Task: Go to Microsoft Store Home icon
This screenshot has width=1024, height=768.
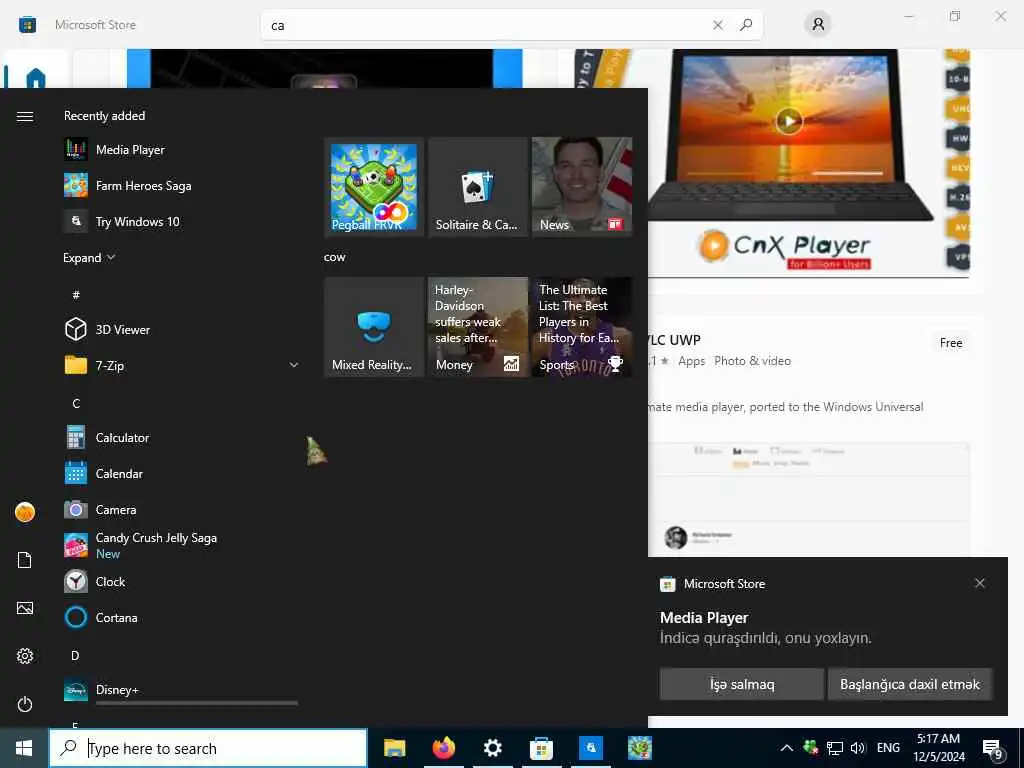Action: 36,78
